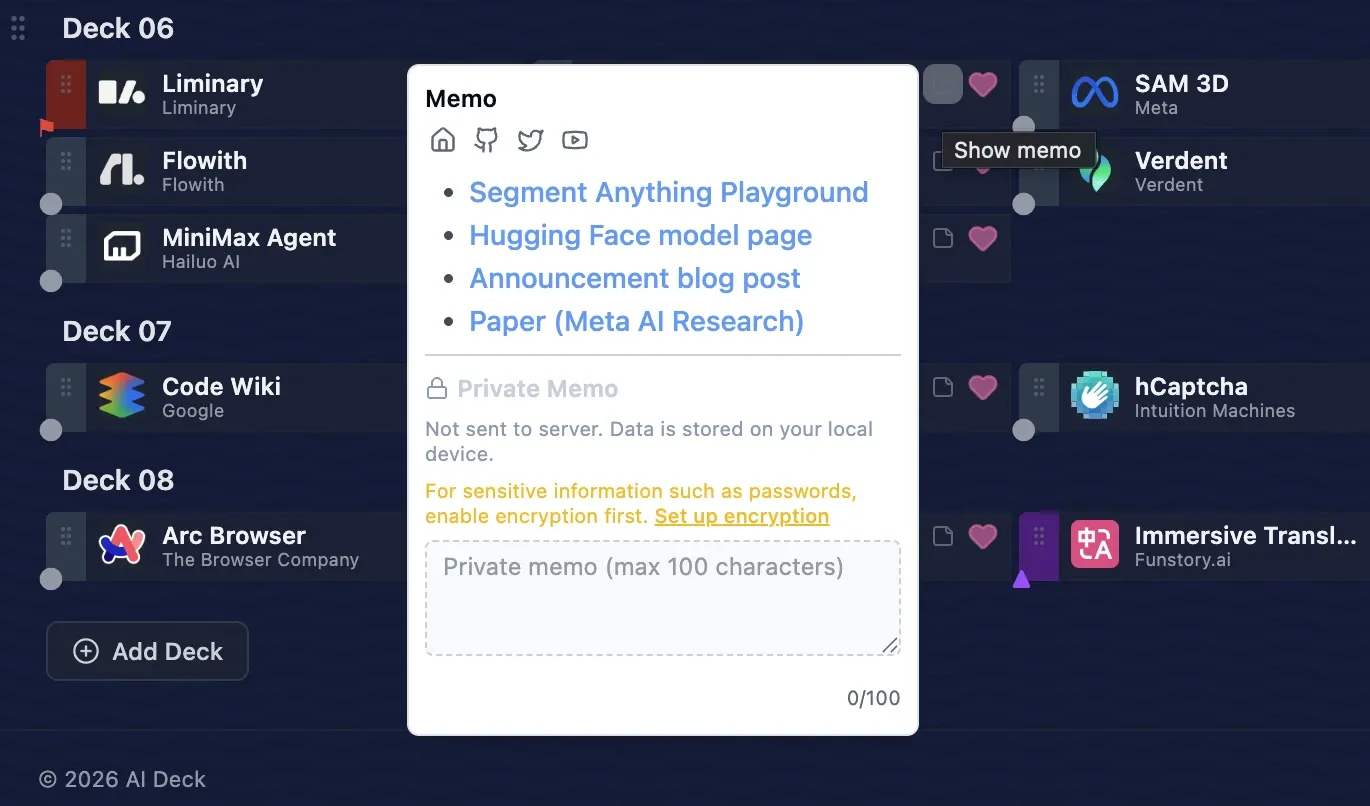Click the red flag marker on Liminary
1370x806 pixels.
47,127
